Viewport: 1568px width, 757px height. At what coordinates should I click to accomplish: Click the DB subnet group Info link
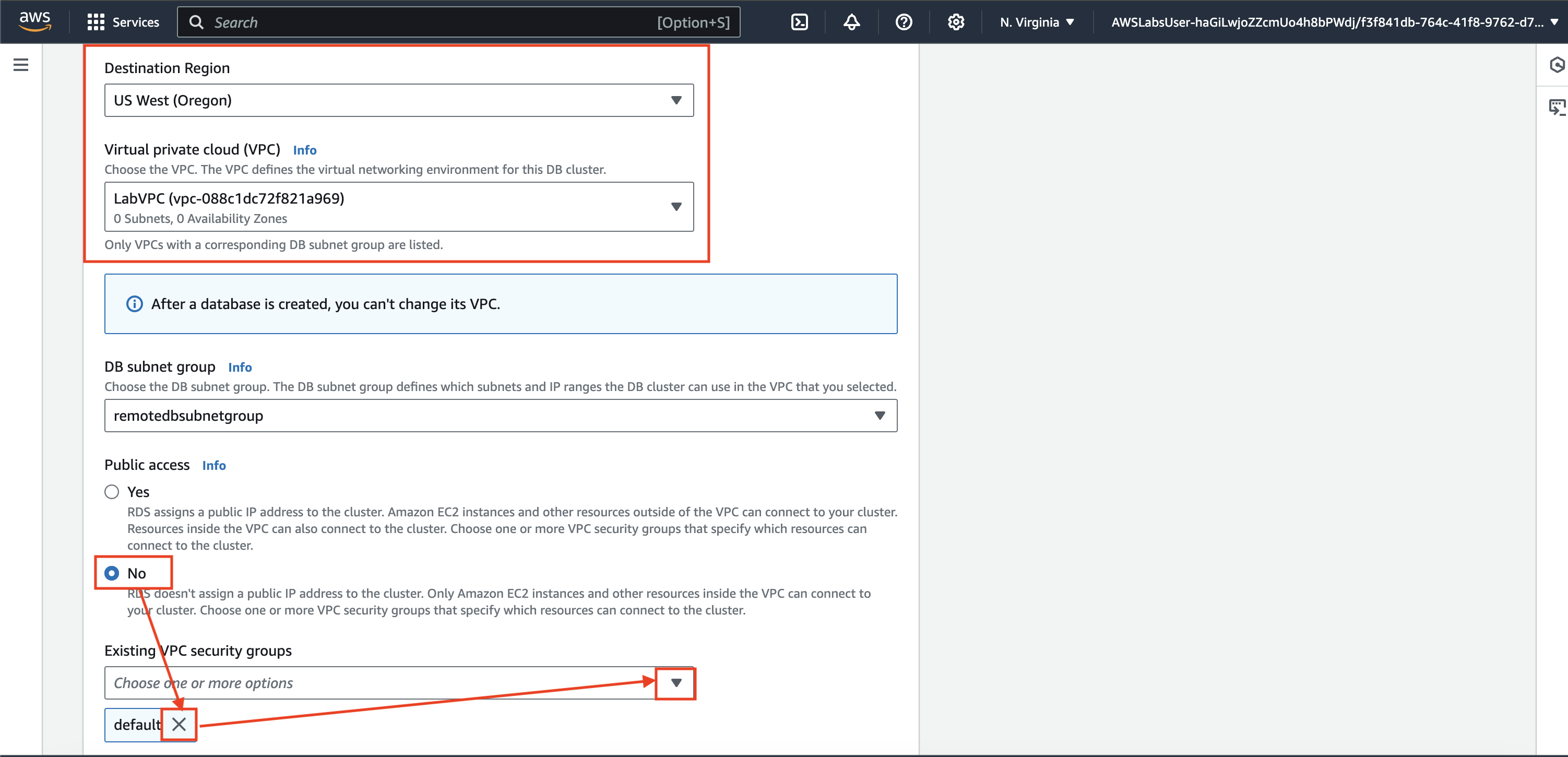coord(240,367)
